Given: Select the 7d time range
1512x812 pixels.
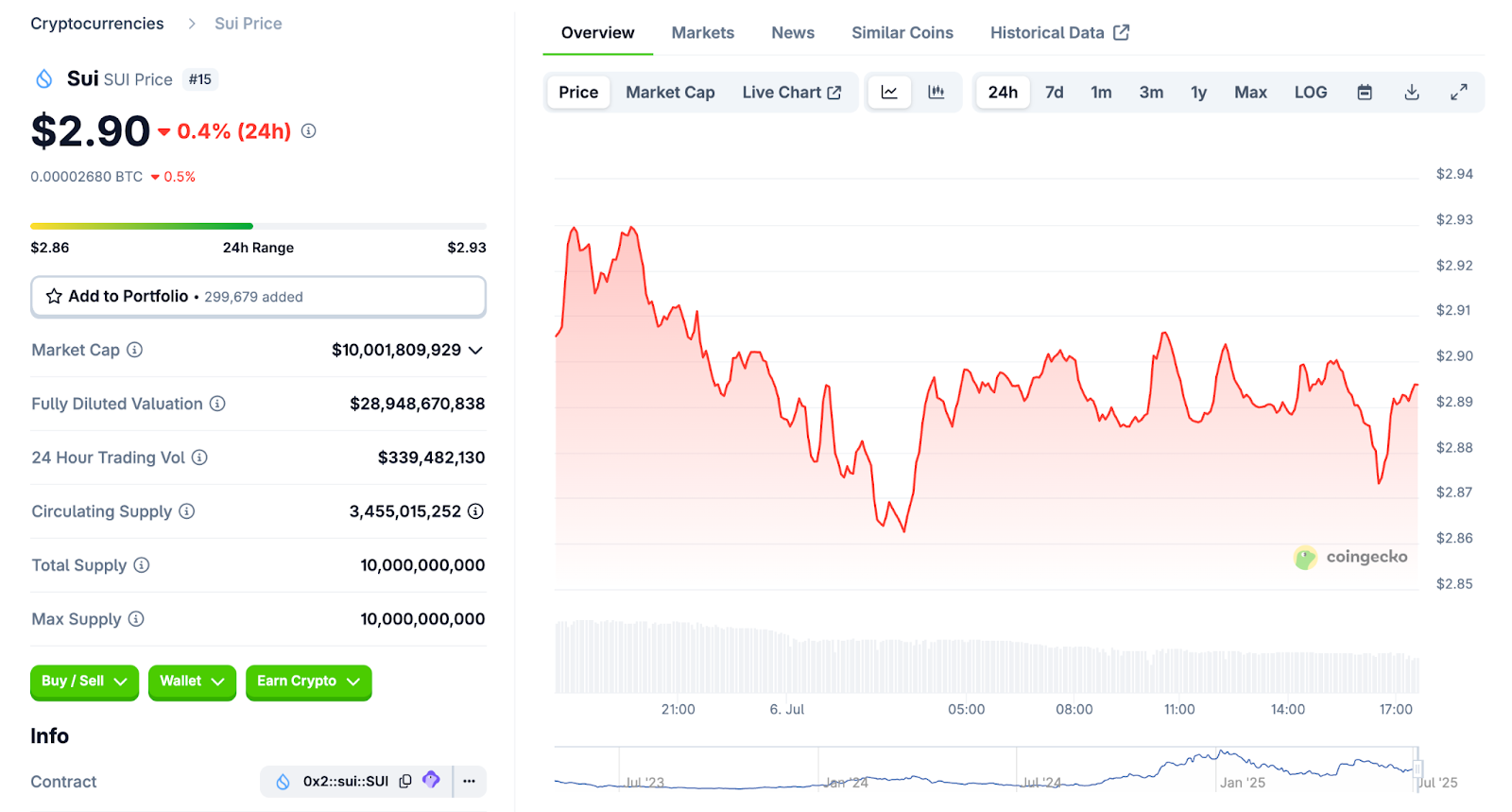Looking at the screenshot, I should (x=1055, y=93).
